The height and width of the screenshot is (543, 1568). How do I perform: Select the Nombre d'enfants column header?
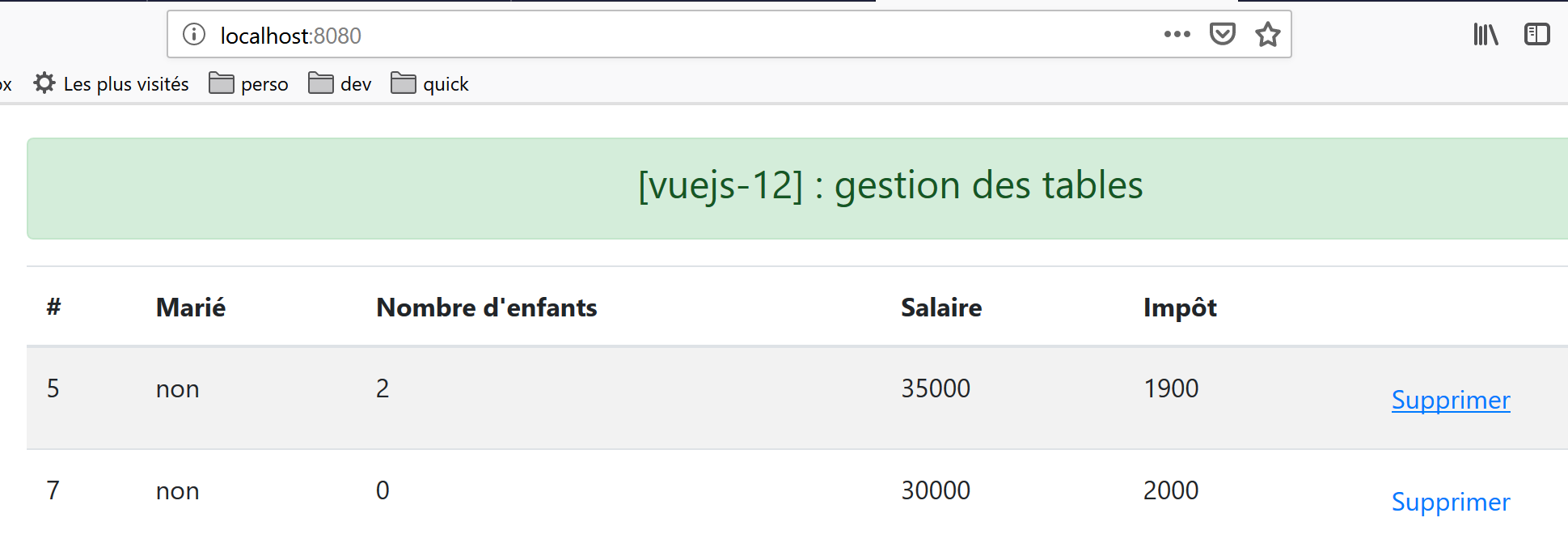click(x=486, y=308)
